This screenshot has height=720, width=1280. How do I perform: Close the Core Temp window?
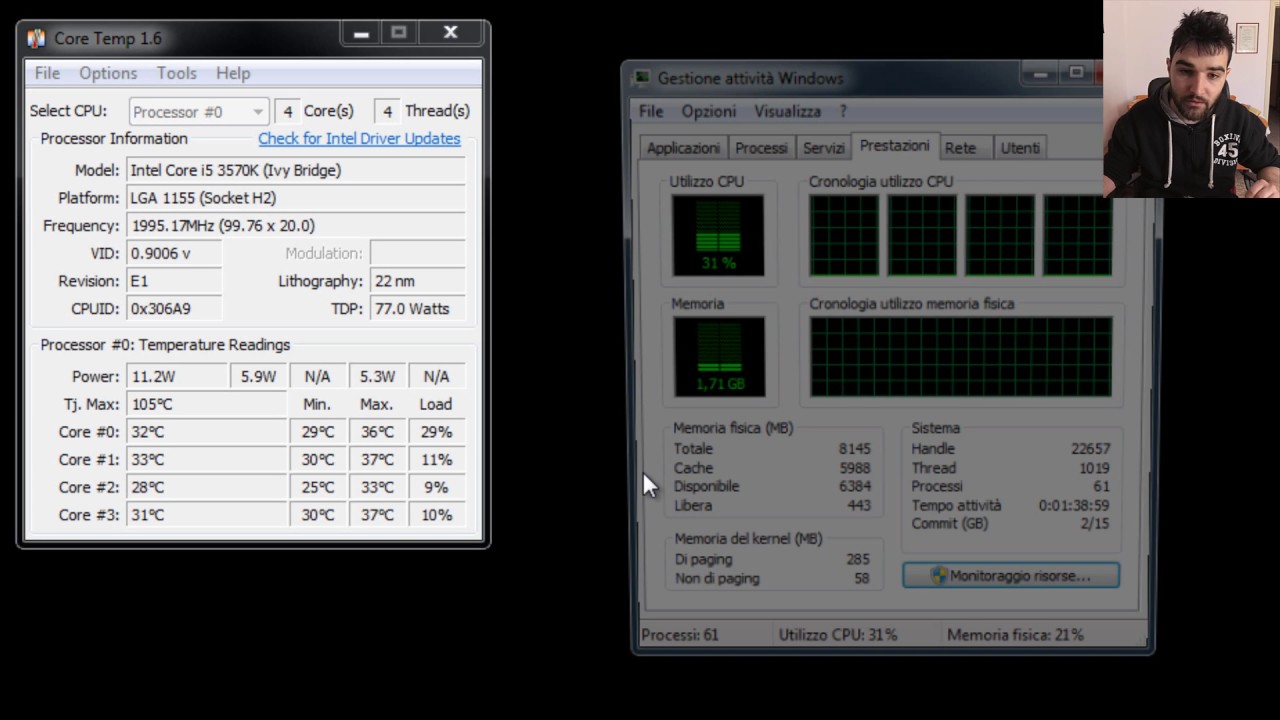tap(451, 34)
